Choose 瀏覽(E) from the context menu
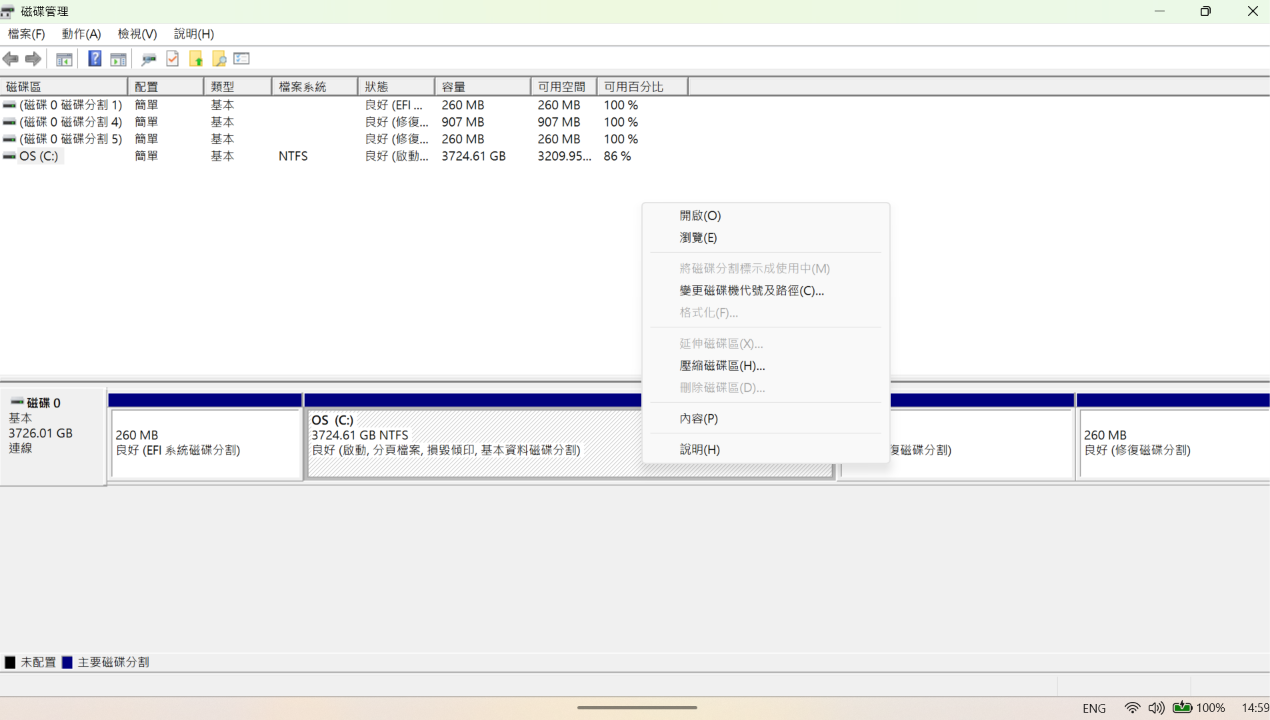The width and height of the screenshot is (1270, 720). (x=766, y=238)
